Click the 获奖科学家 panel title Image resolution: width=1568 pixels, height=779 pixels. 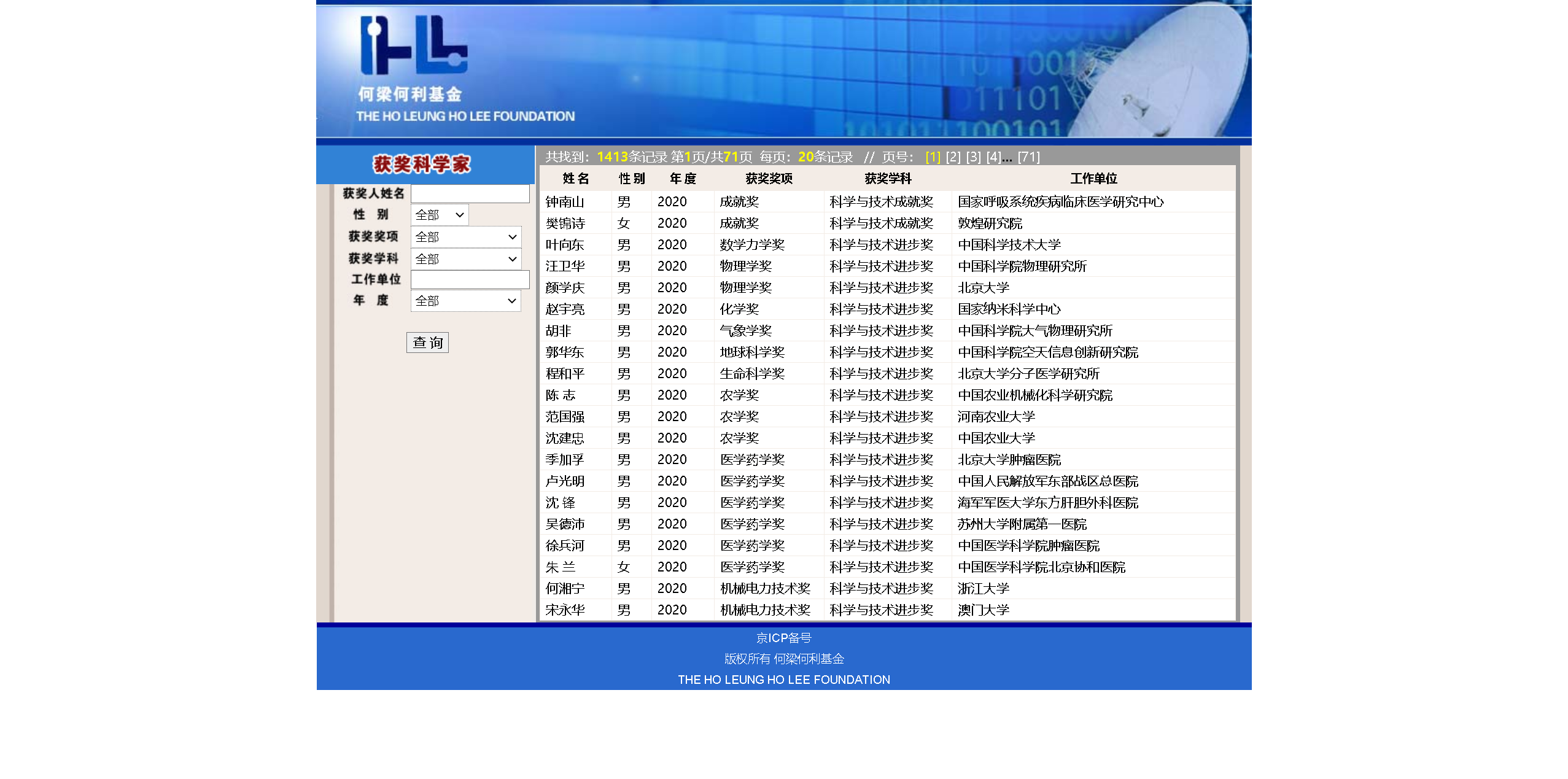coord(422,164)
